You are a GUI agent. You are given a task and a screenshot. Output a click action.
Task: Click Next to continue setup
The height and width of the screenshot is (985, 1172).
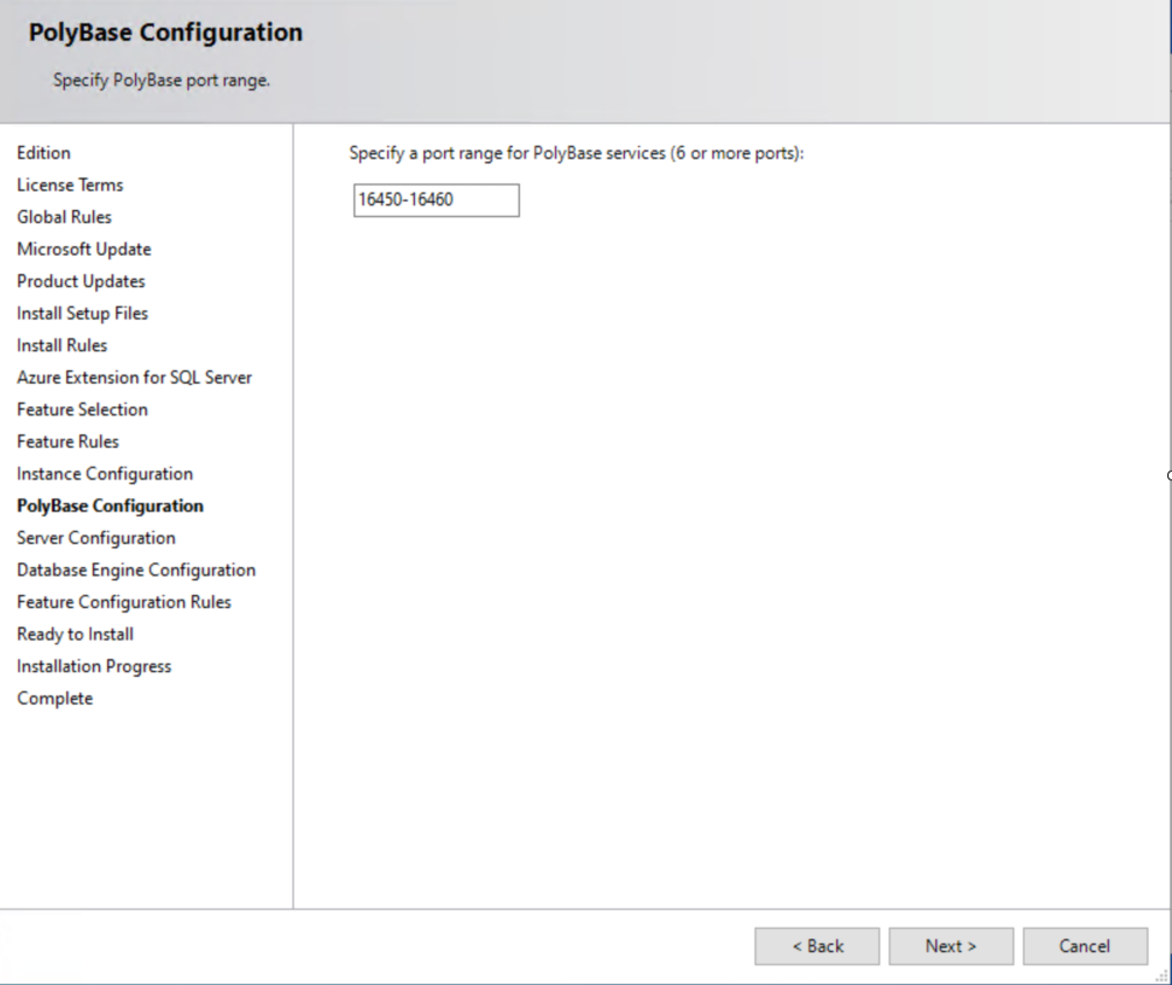click(949, 945)
